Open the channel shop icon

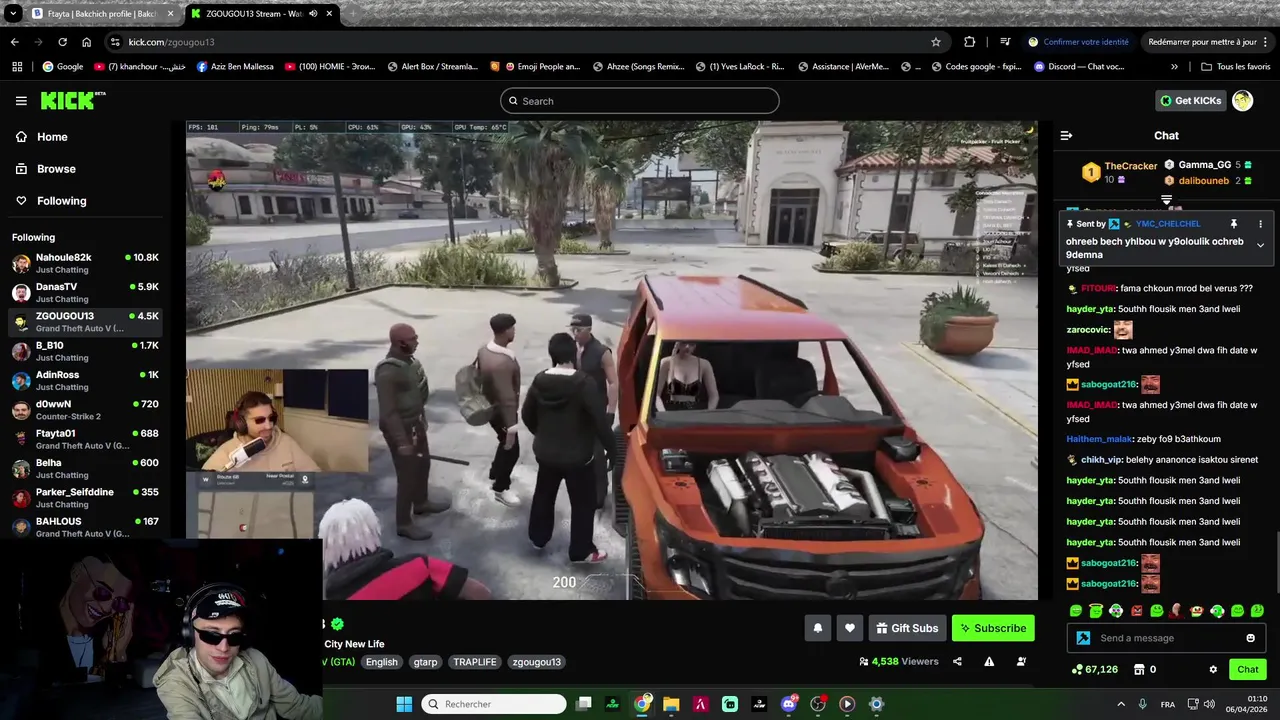click(x=1139, y=669)
